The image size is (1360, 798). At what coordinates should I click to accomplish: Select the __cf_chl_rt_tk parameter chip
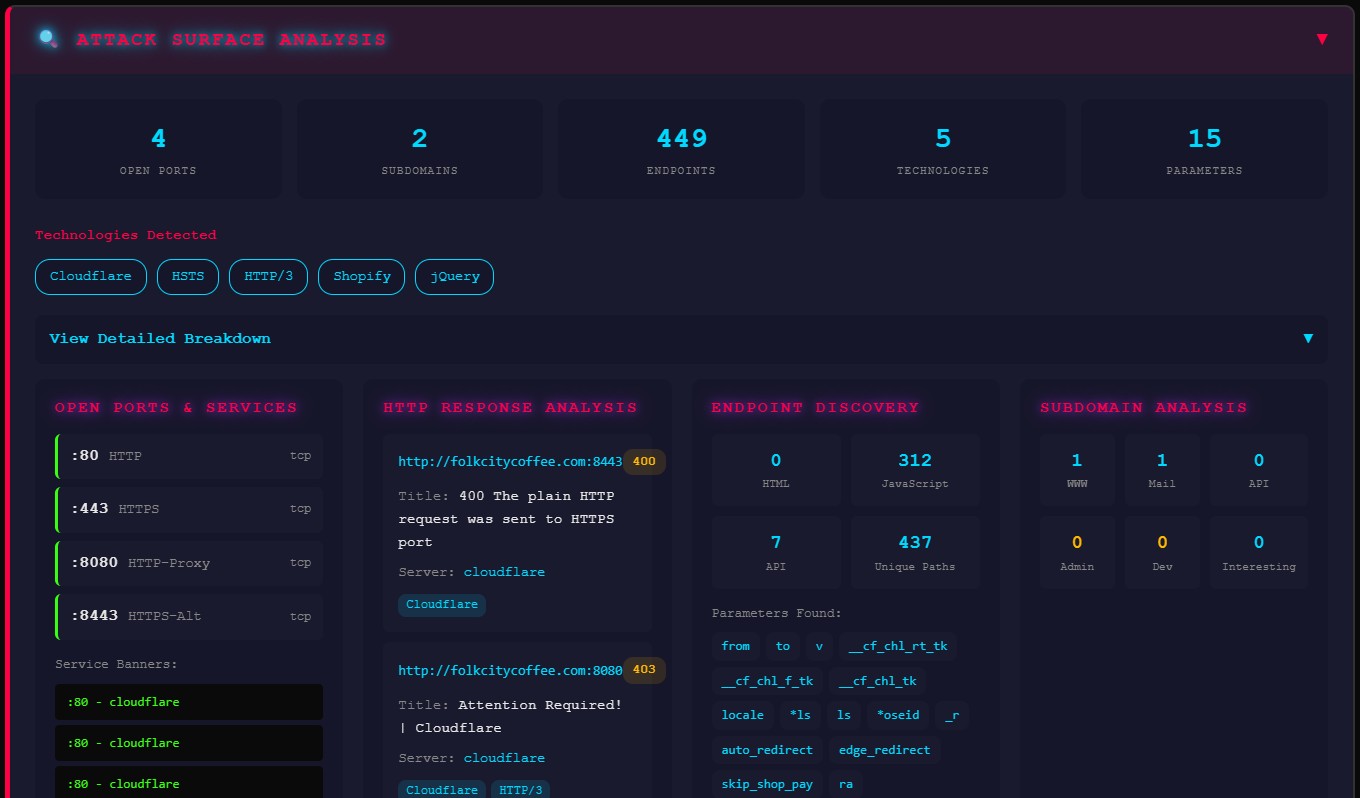897,646
